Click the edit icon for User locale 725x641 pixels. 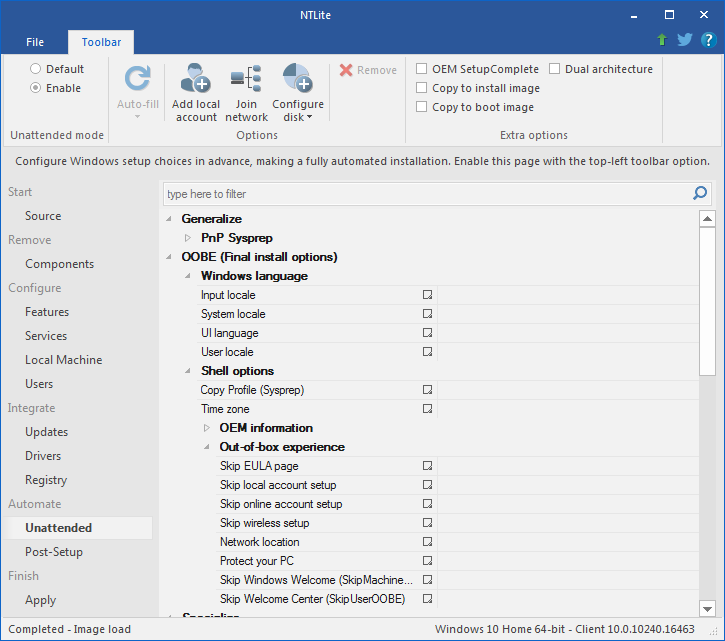coord(427,351)
